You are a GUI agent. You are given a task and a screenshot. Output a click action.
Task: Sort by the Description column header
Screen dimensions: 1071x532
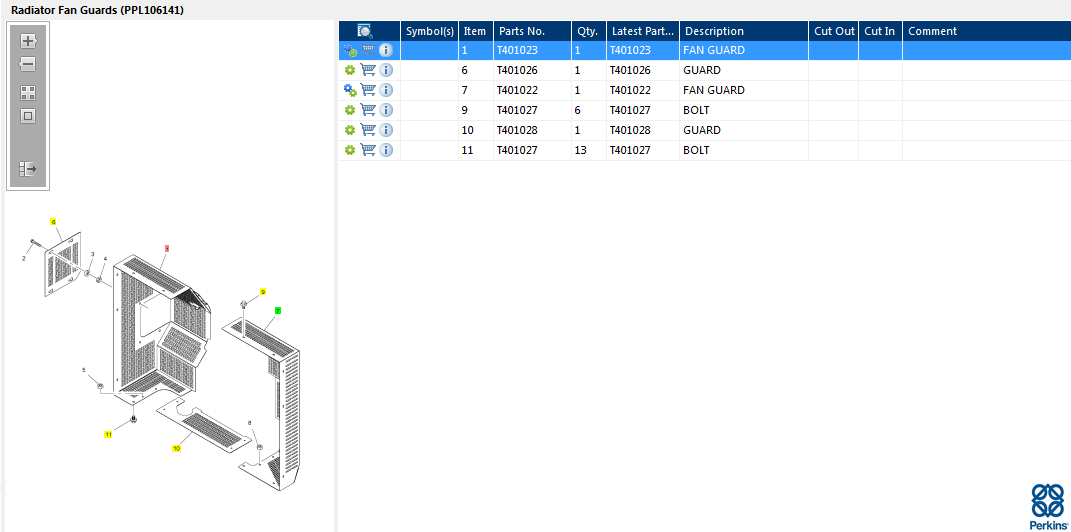[744, 31]
